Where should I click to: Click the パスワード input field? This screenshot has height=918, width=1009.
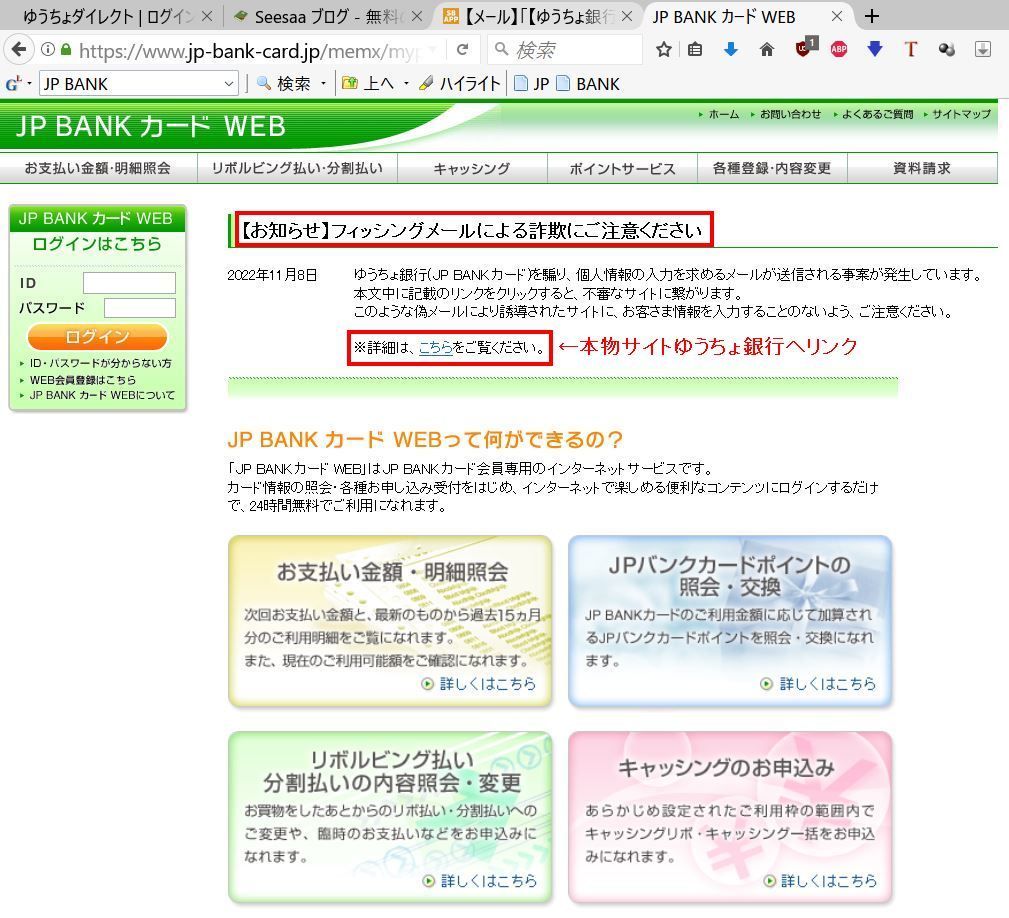click(x=140, y=308)
